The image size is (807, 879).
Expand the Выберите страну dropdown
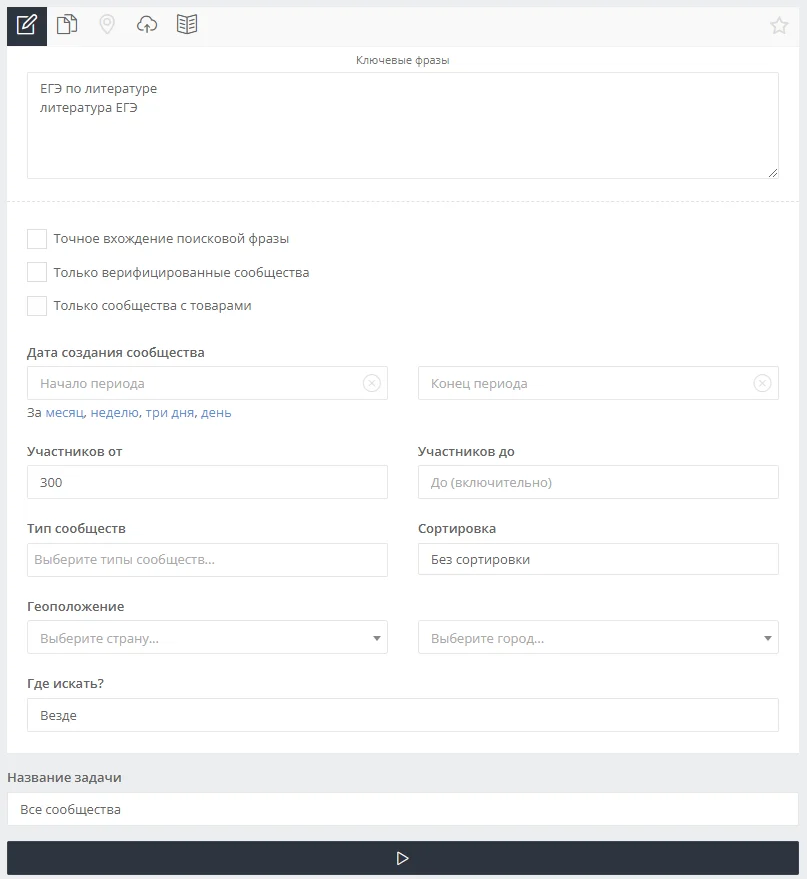(x=207, y=637)
